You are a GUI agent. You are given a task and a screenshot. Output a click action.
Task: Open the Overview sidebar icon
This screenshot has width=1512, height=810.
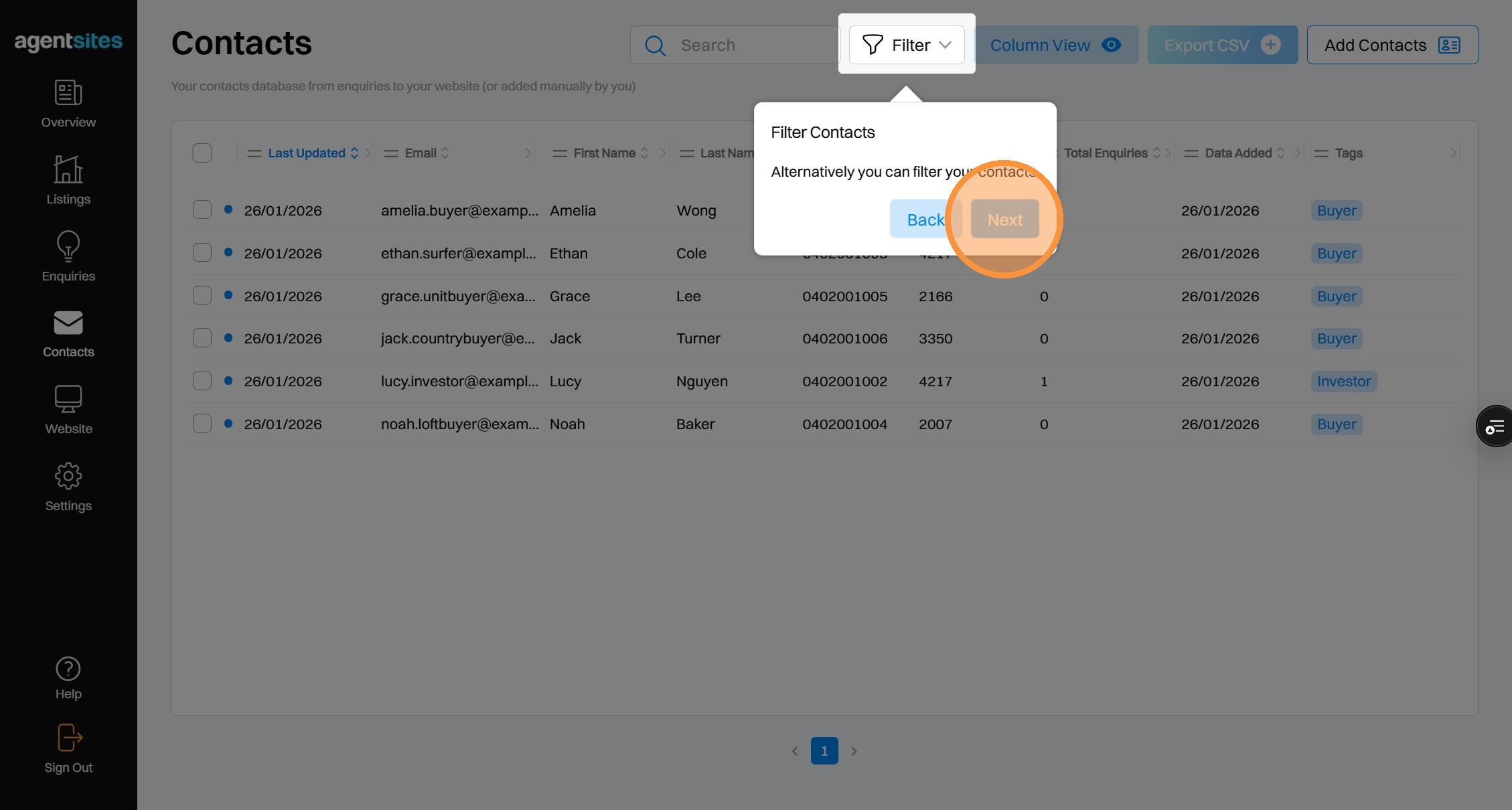[x=68, y=93]
